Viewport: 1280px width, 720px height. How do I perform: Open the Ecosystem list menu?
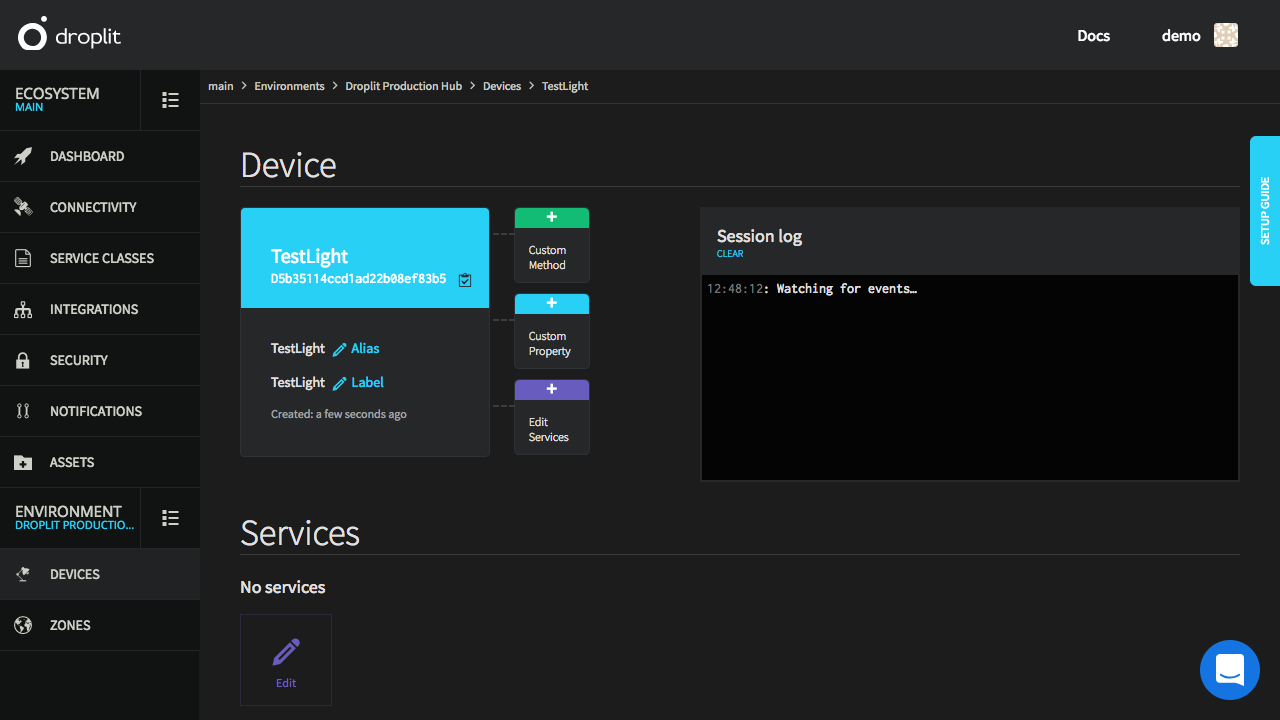click(x=170, y=100)
